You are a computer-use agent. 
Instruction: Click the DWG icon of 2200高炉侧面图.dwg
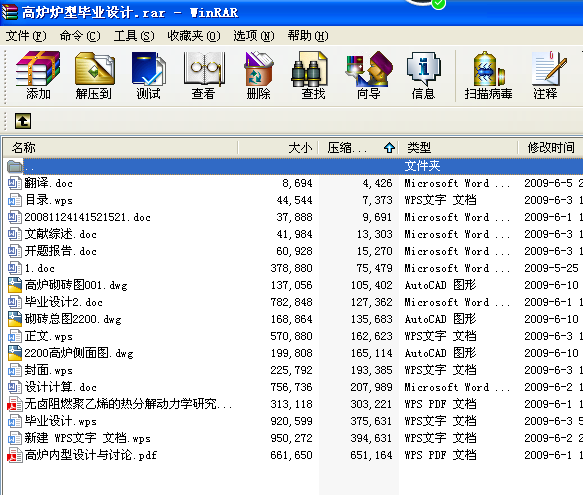point(15,353)
